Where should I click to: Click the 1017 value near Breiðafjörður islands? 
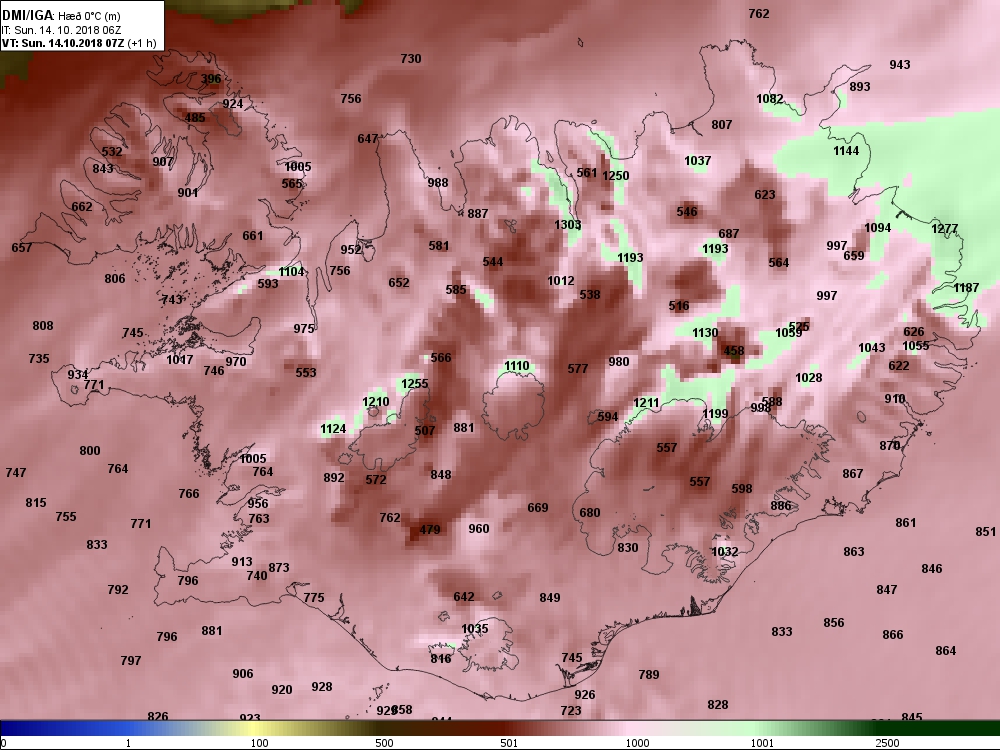(179, 360)
